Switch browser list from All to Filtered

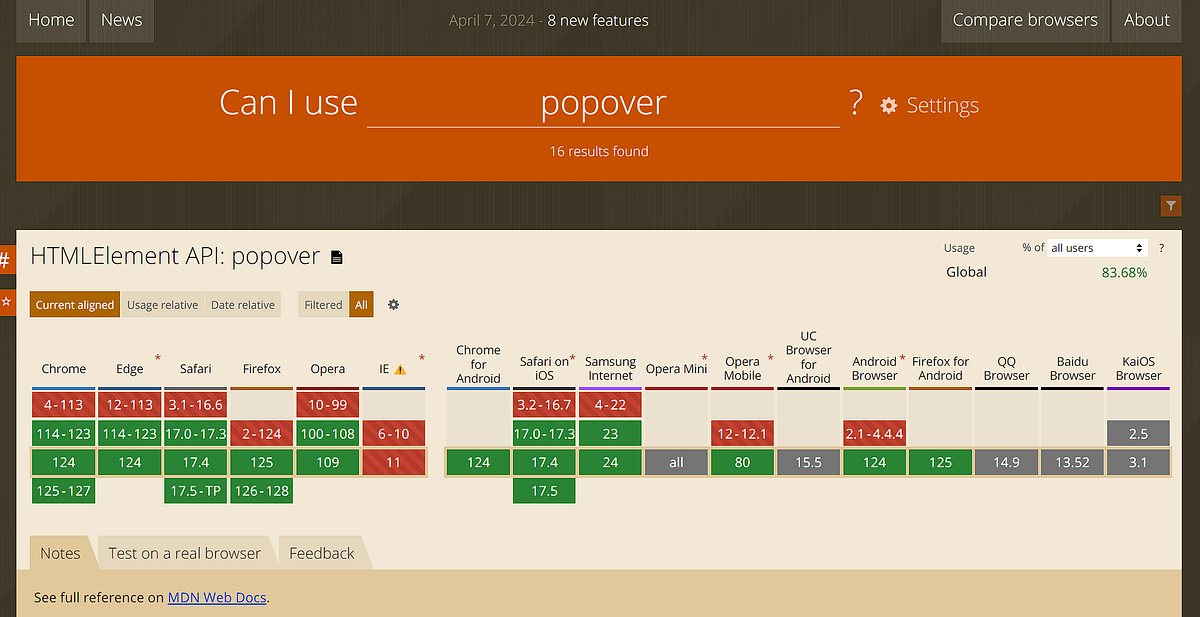coord(322,304)
